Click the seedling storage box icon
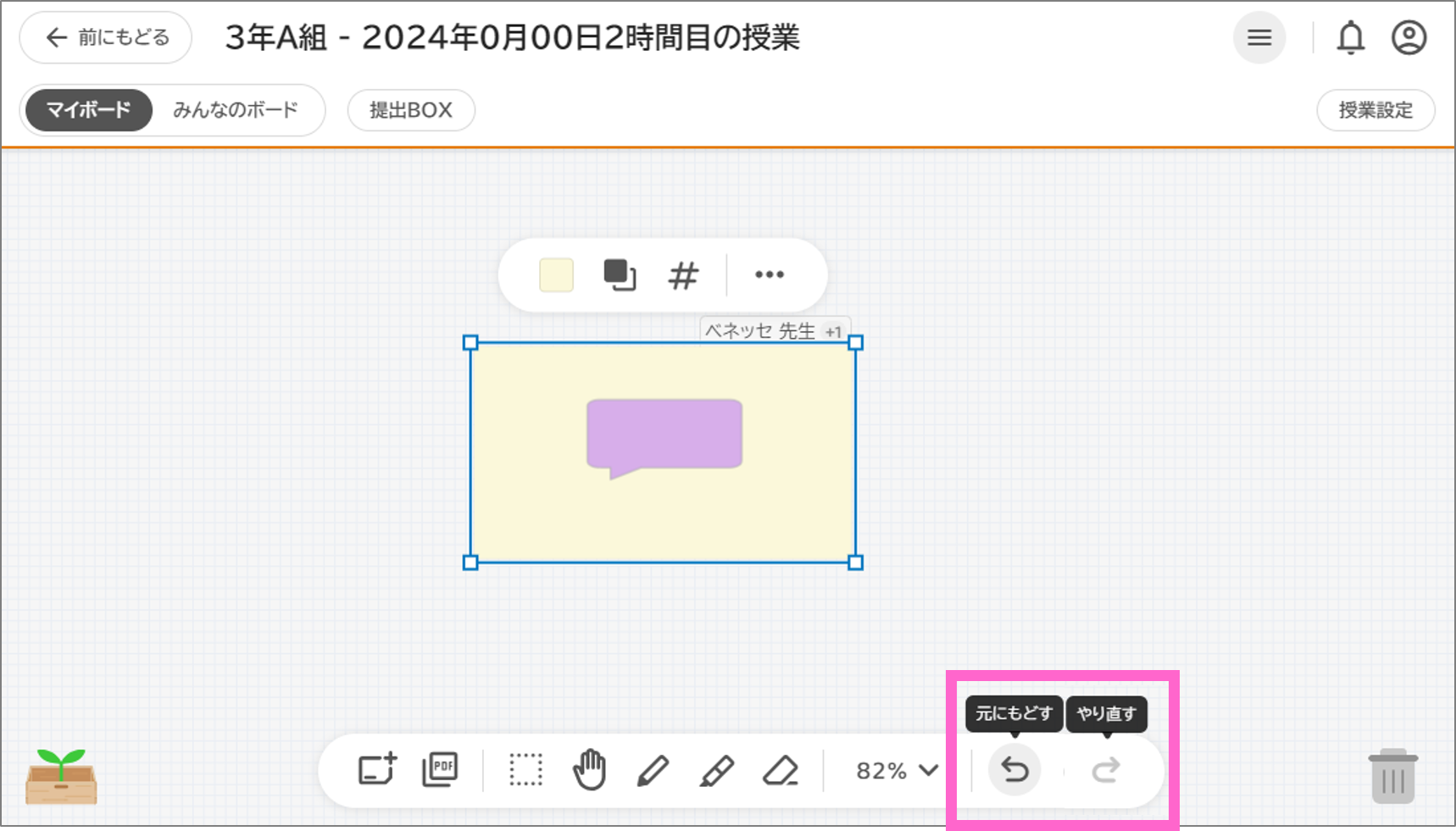 pos(60,776)
